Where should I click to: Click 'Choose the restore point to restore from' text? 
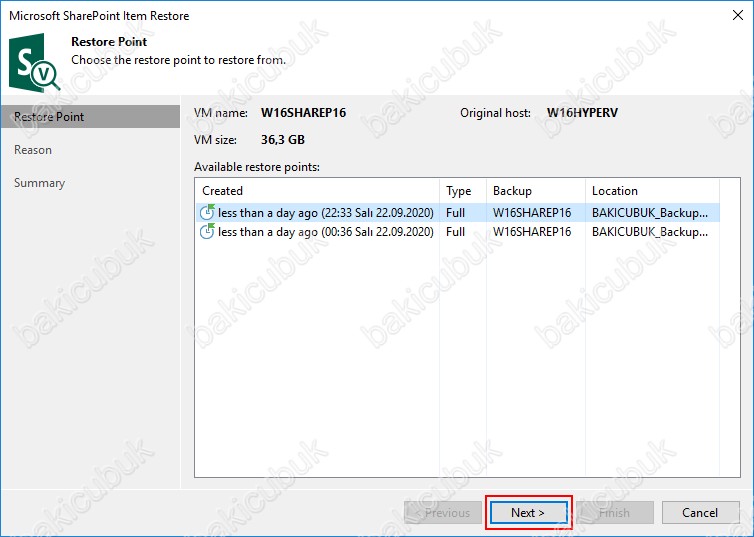pos(178,60)
